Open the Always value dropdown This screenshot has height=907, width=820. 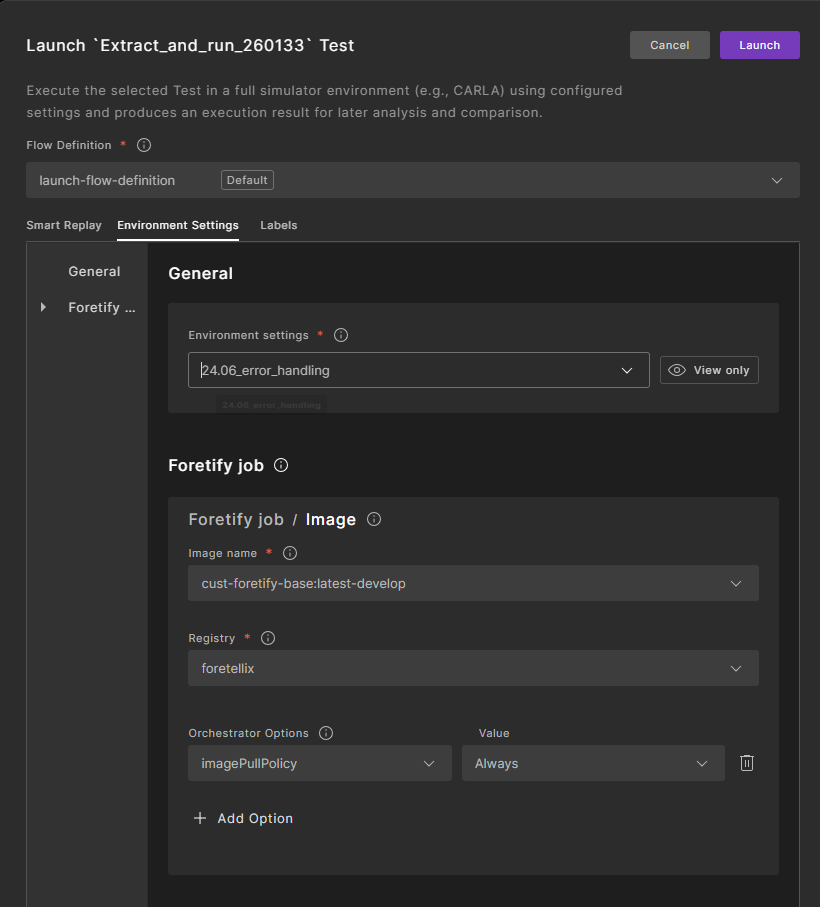pyautogui.click(x=592, y=763)
